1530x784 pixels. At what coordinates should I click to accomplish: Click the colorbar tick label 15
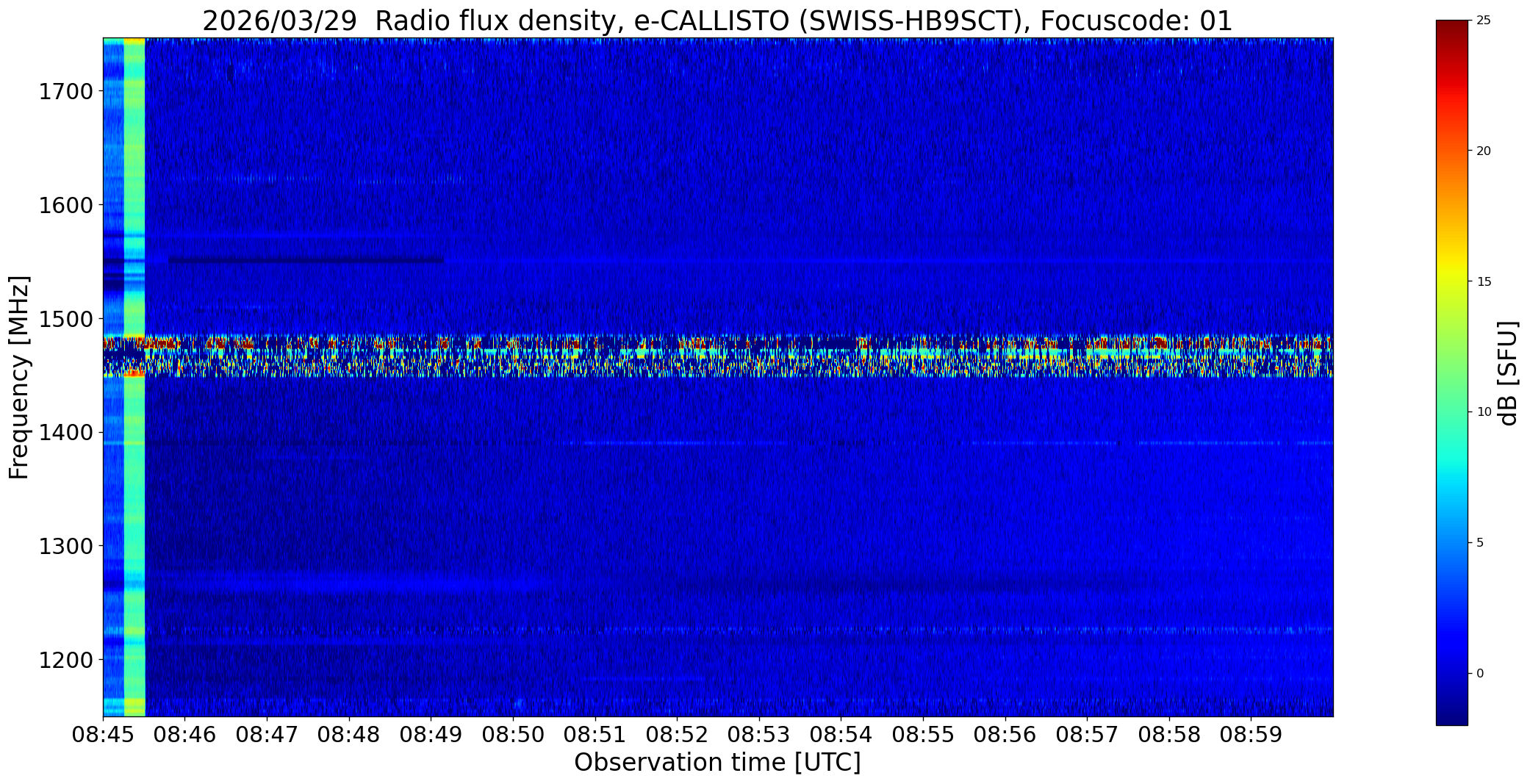(1484, 282)
